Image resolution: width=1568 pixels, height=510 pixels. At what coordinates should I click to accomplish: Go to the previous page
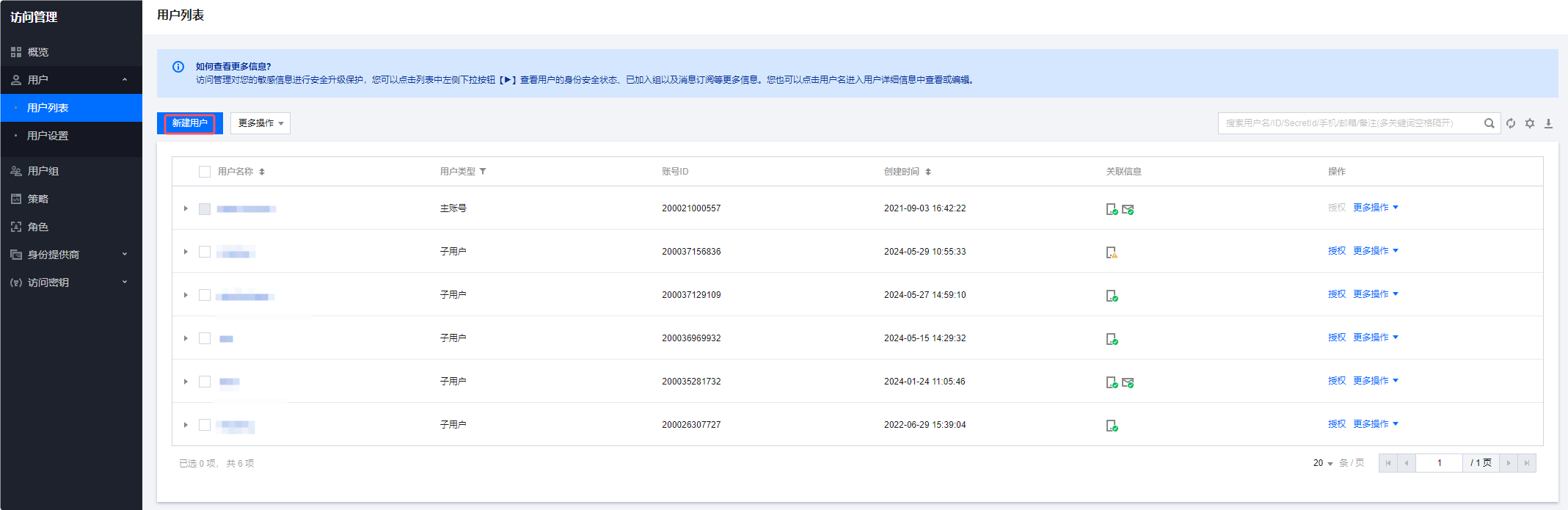pyautogui.click(x=1407, y=463)
